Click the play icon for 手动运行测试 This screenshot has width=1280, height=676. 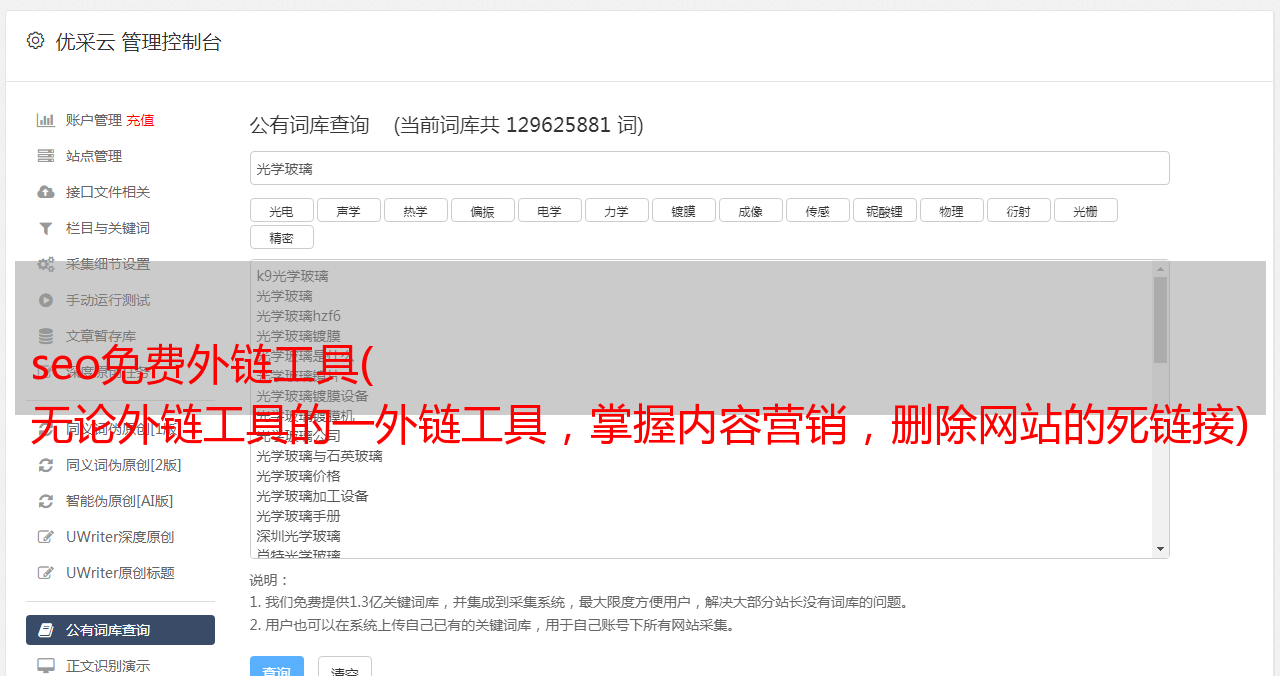(x=46, y=300)
